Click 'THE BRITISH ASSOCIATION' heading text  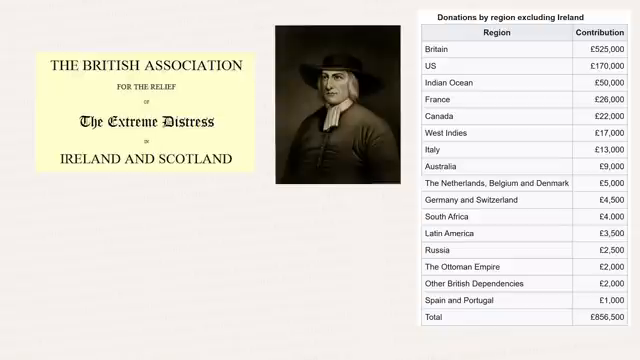click(146, 65)
